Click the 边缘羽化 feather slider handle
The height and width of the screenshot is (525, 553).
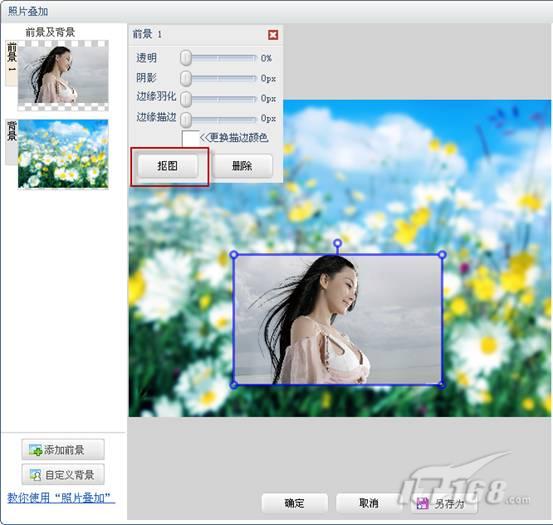pyautogui.click(x=186, y=99)
